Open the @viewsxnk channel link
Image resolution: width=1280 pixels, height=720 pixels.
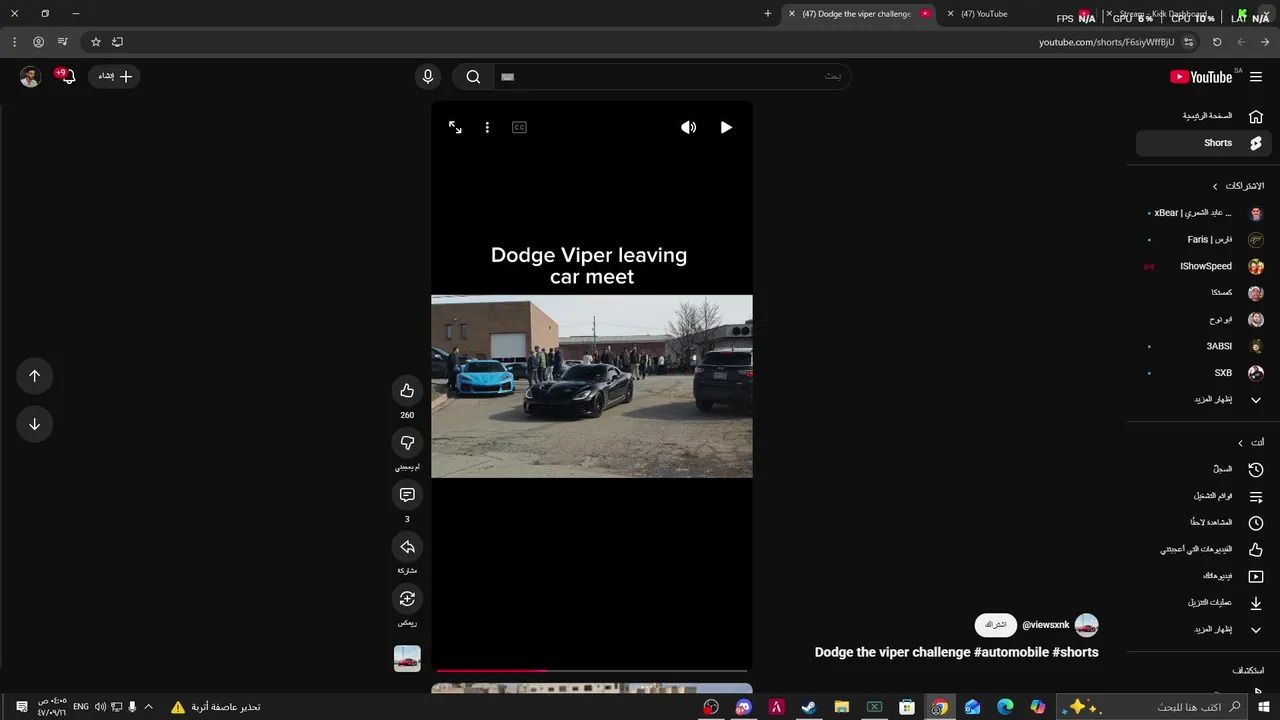click(1045, 625)
